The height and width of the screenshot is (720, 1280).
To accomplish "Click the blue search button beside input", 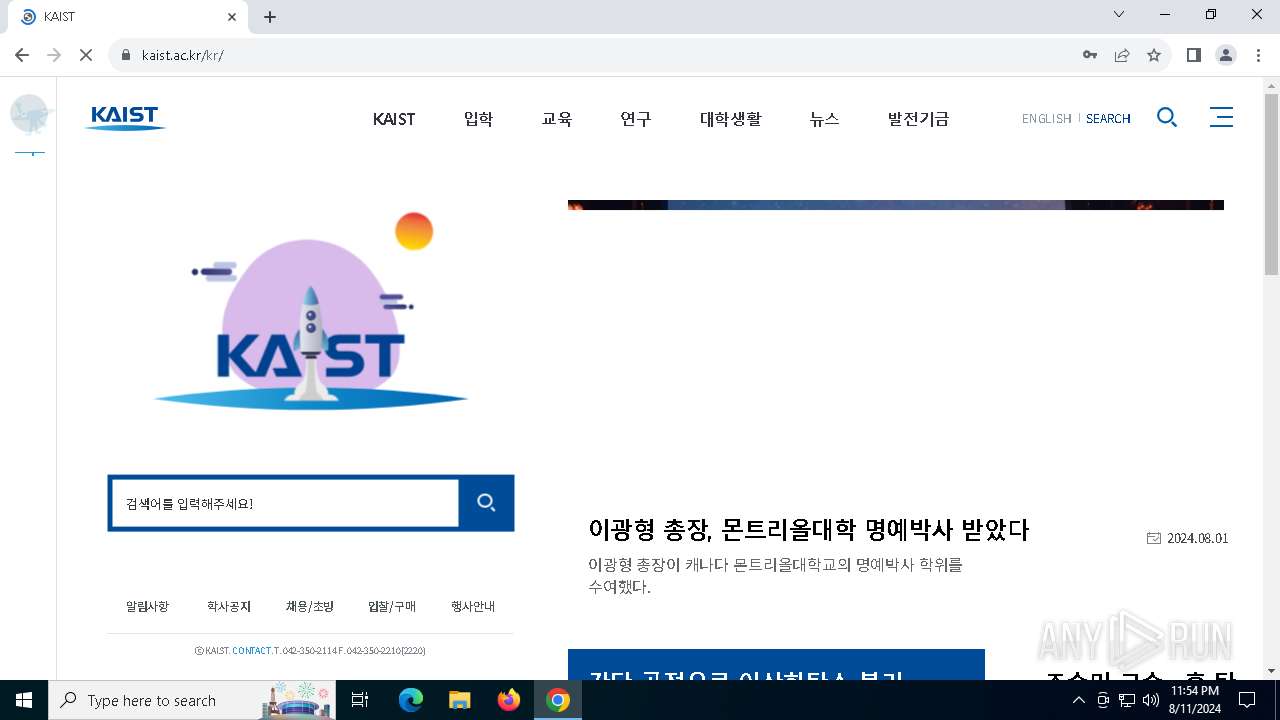I will (x=486, y=503).
